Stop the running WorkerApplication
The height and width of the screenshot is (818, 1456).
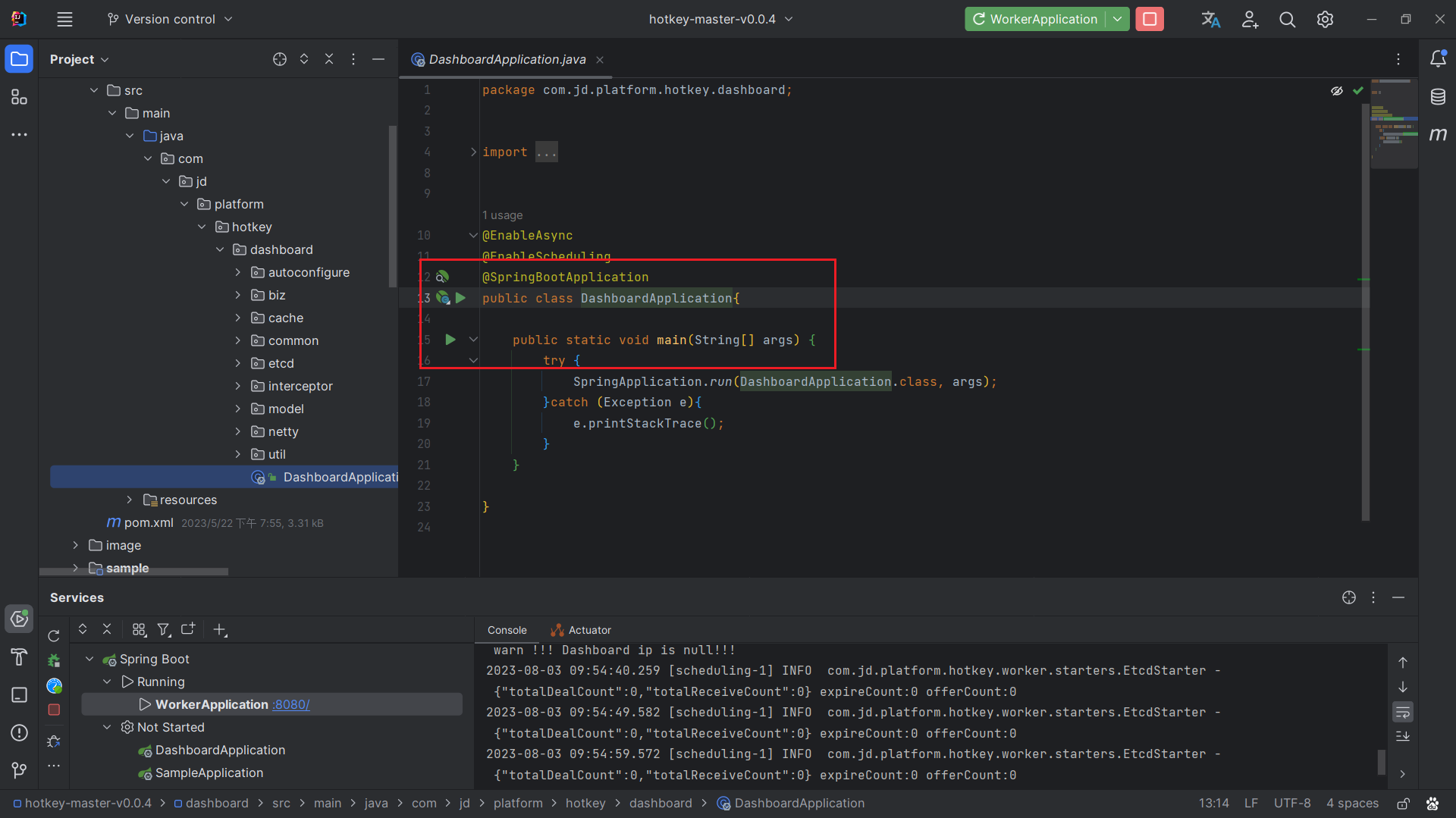tap(1150, 19)
